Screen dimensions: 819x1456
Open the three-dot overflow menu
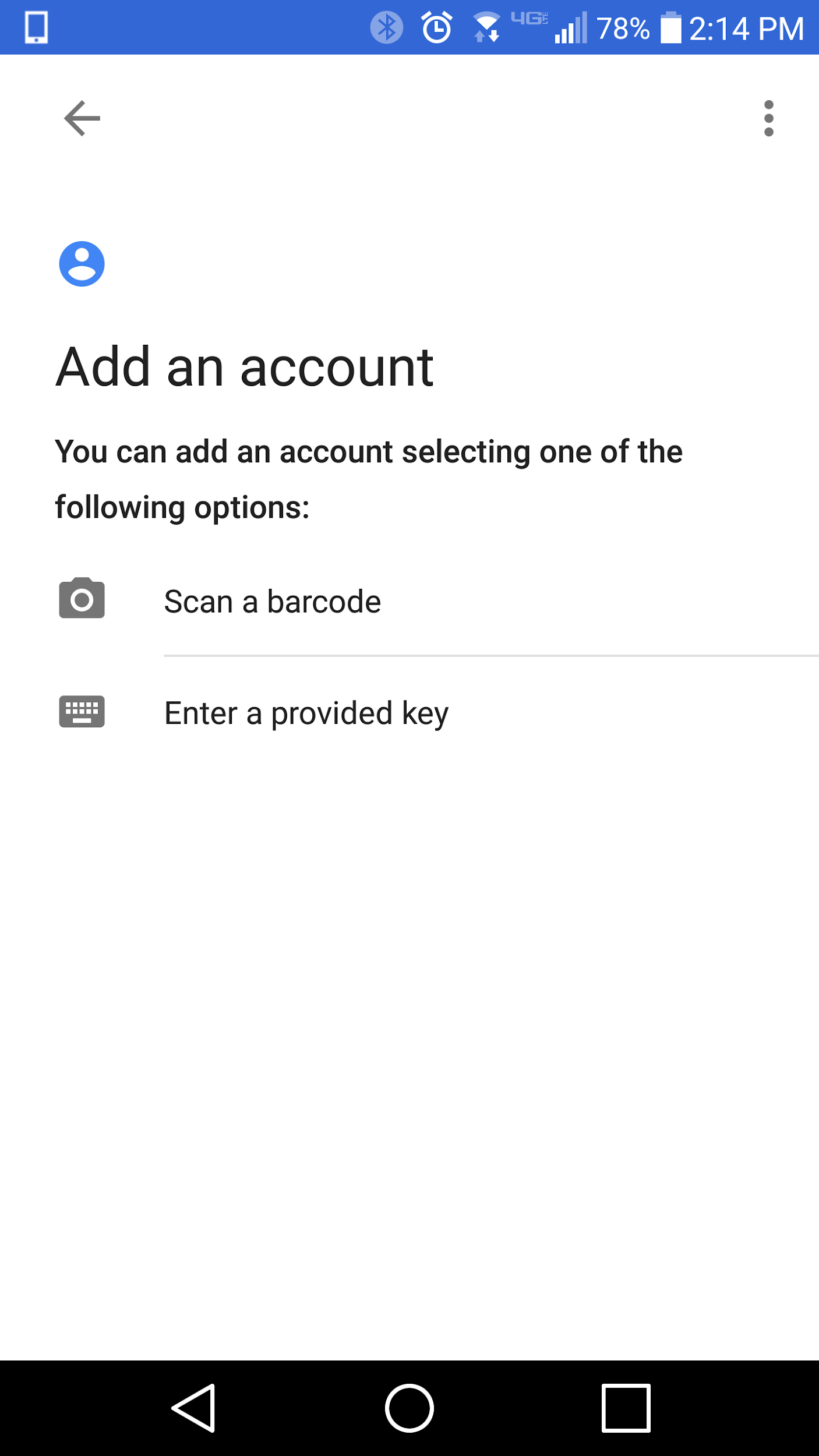pos(768,118)
